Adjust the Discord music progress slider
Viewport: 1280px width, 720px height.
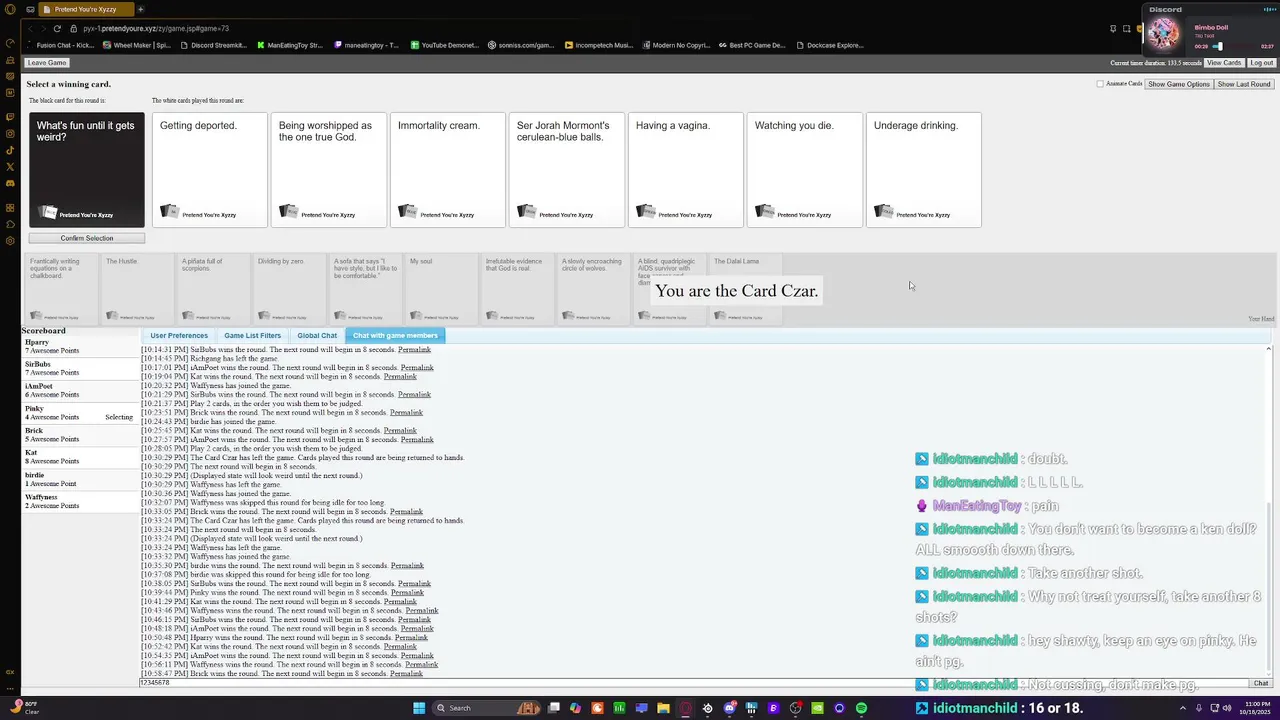[x=1220, y=46]
